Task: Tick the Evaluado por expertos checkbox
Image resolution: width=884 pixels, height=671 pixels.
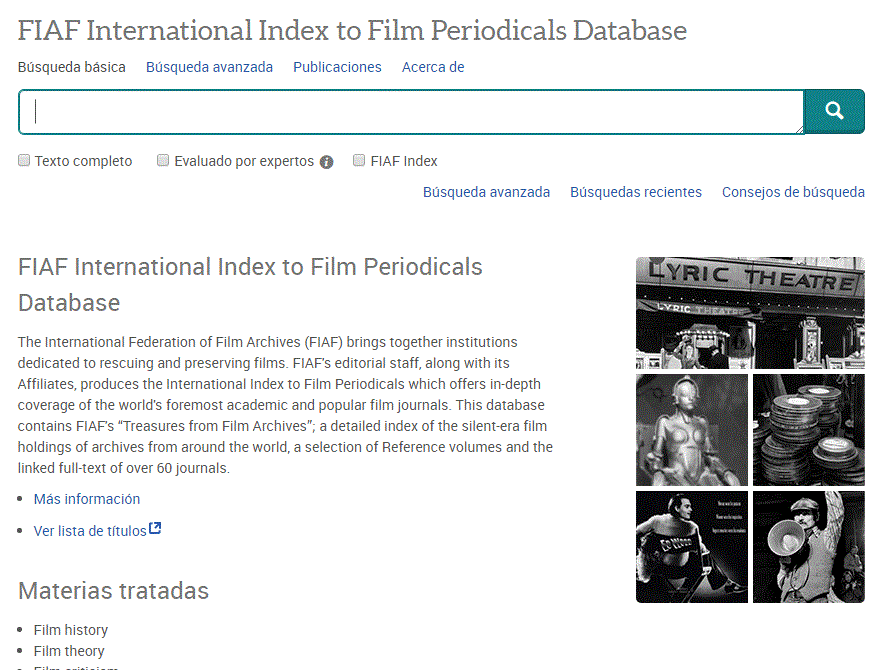Action: click(163, 161)
